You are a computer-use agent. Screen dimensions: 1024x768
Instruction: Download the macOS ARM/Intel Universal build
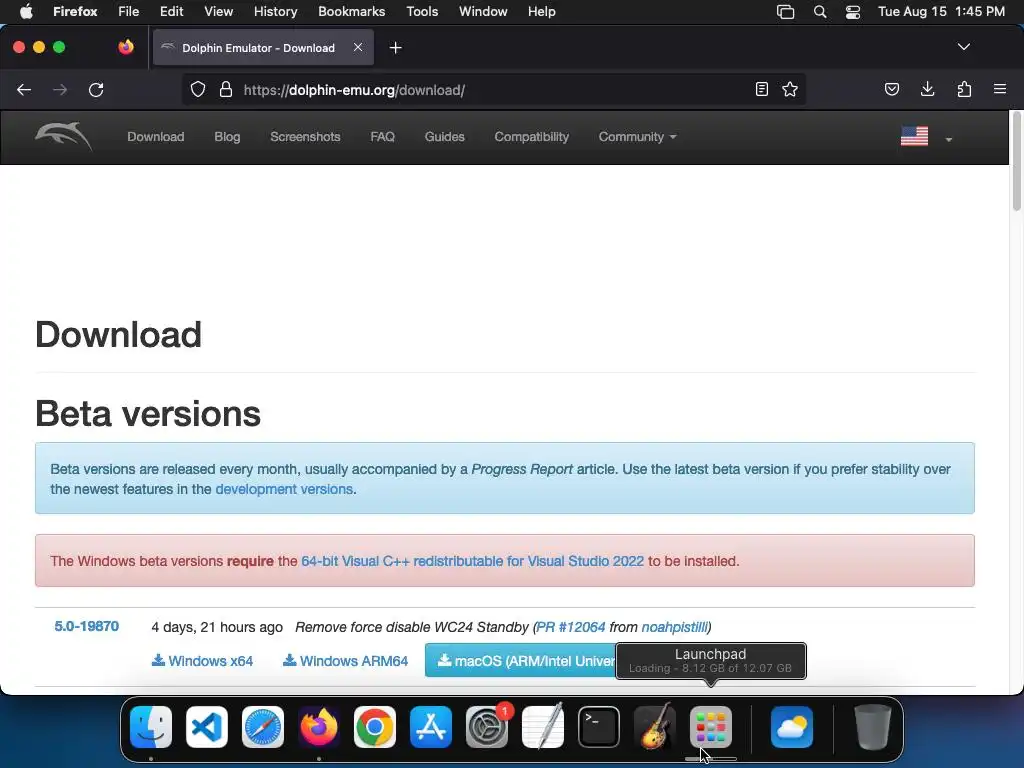coord(520,660)
